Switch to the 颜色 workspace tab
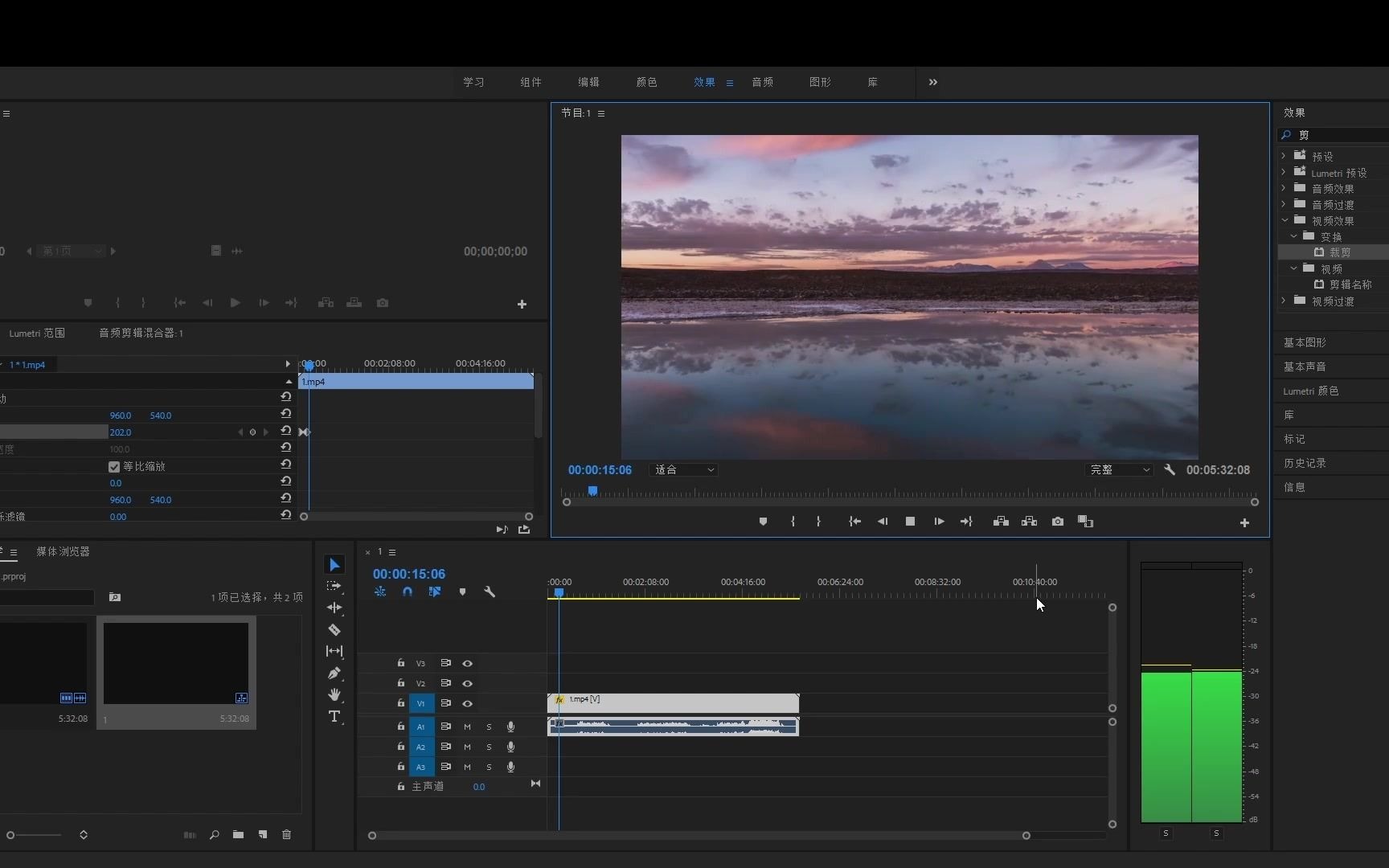Image resolution: width=1389 pixels, height=868 pixels. 646,82
